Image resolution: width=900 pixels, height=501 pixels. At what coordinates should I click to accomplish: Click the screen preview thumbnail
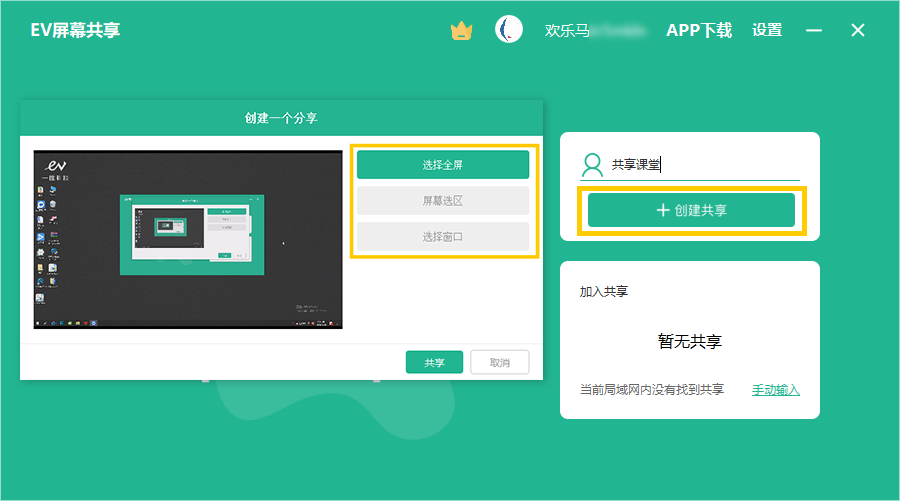[x=188, y=239]
